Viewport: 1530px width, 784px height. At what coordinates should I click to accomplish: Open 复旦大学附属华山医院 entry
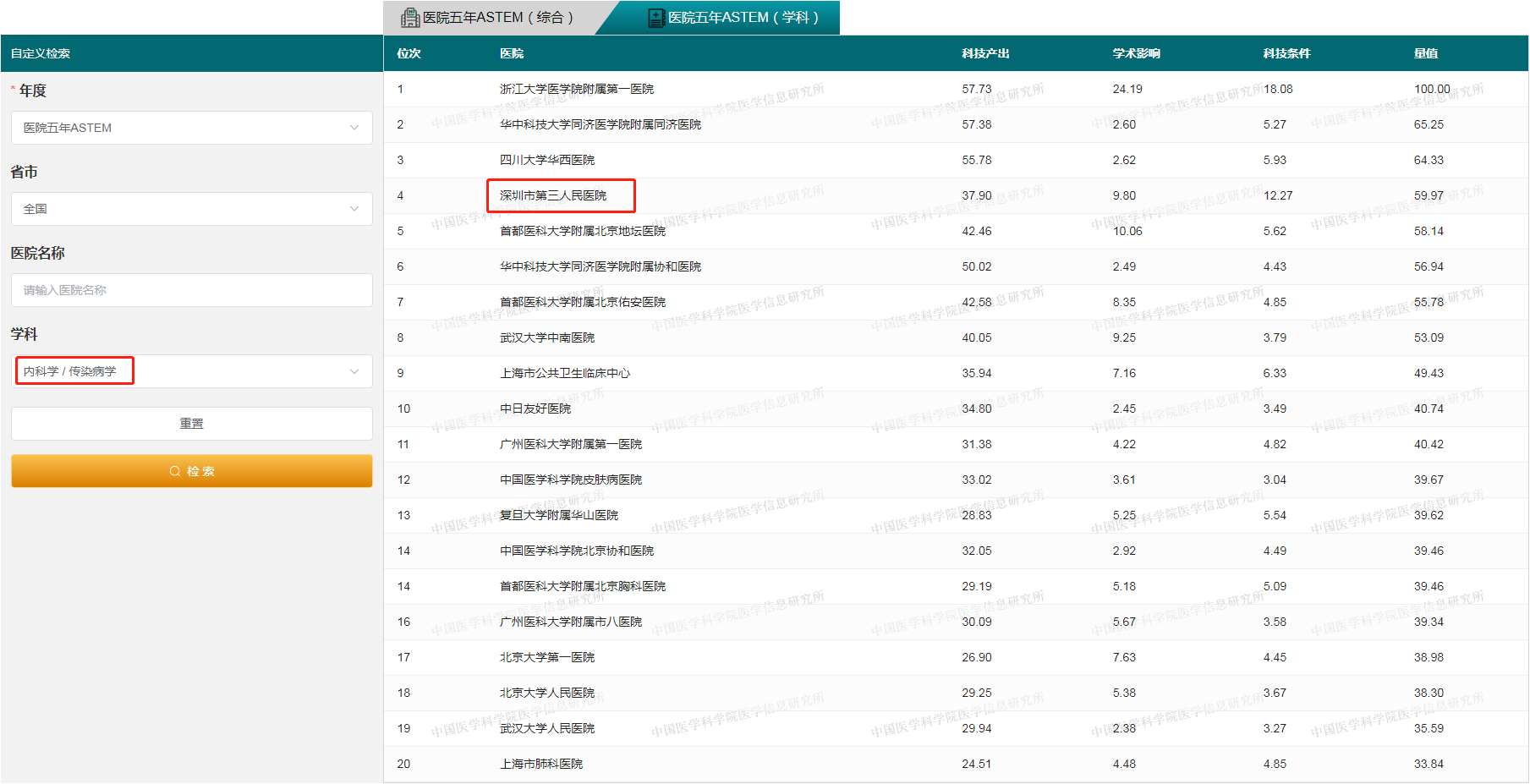click(557, 515)
